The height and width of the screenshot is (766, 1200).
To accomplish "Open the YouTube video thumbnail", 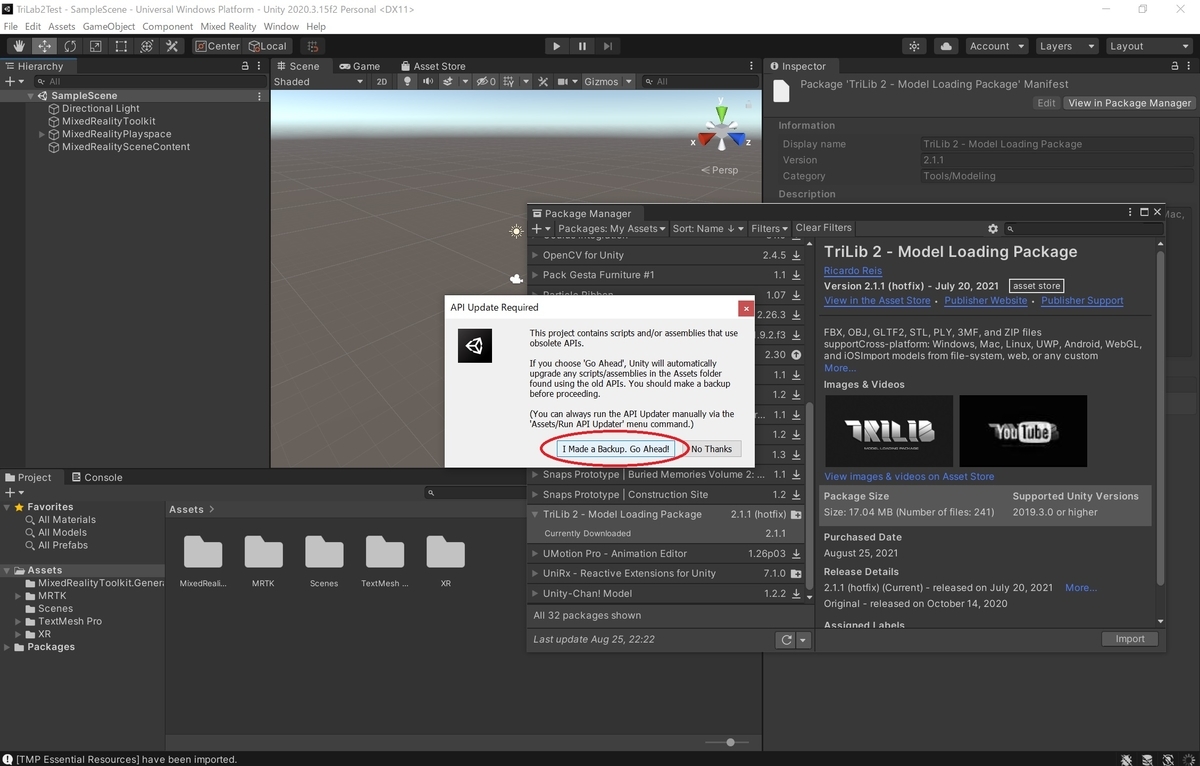I will [1023, 431].
